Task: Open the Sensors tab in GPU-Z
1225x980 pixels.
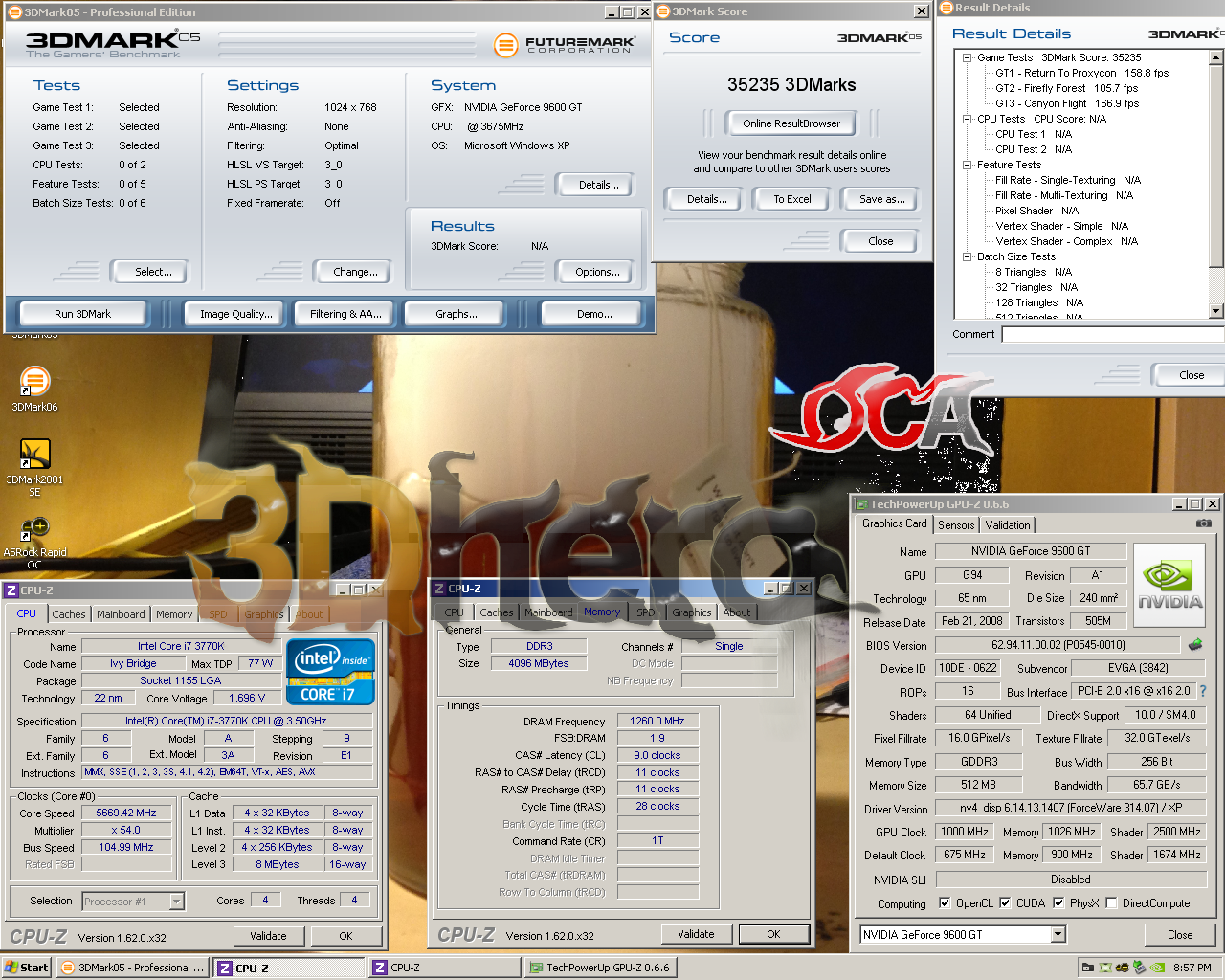Action: coord(956,525)
